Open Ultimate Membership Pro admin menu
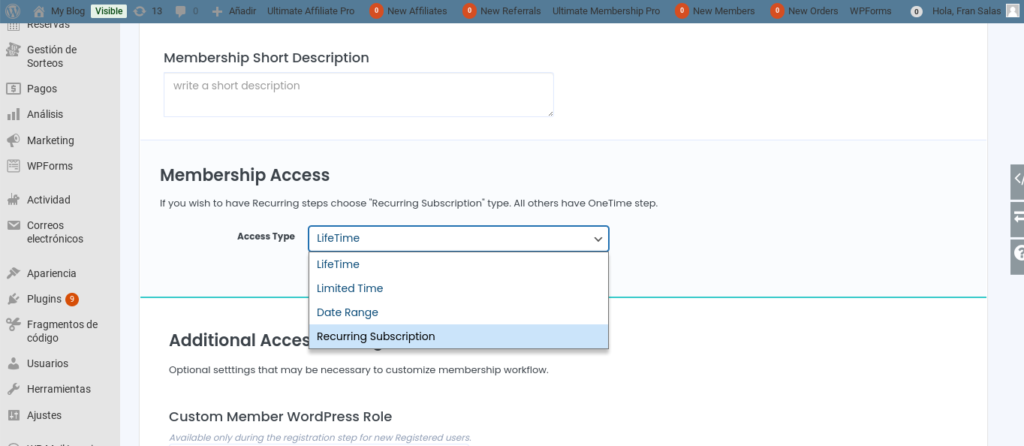The width and height of the screenshot is (1024, 446). coord(606,11)
